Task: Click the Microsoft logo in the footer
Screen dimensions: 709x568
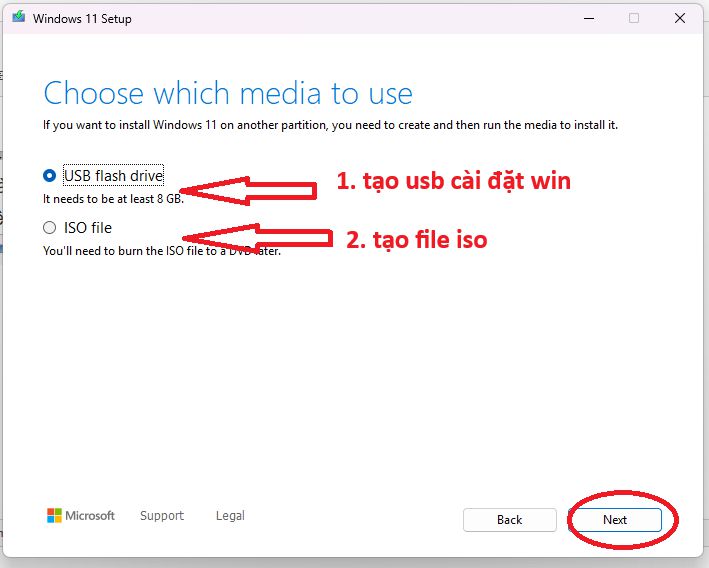Action: click(x=81, y=516)
